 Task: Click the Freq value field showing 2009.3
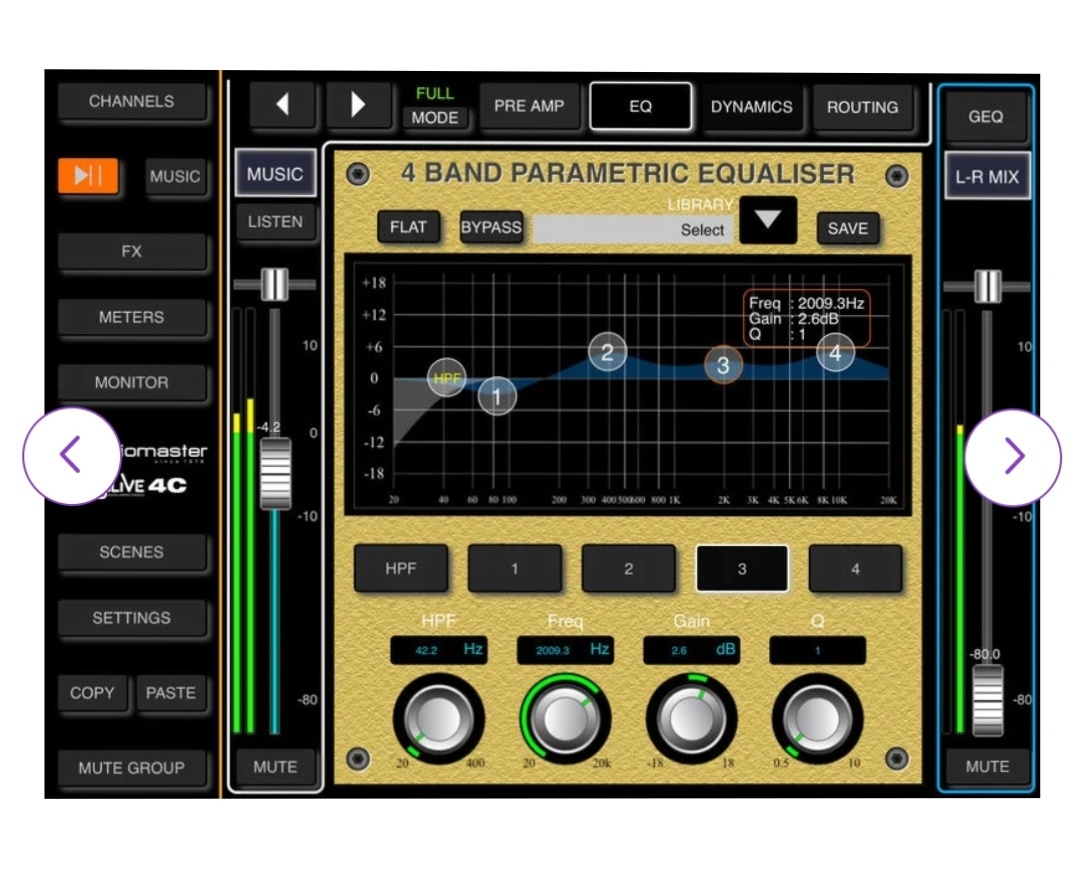(565, 650)
